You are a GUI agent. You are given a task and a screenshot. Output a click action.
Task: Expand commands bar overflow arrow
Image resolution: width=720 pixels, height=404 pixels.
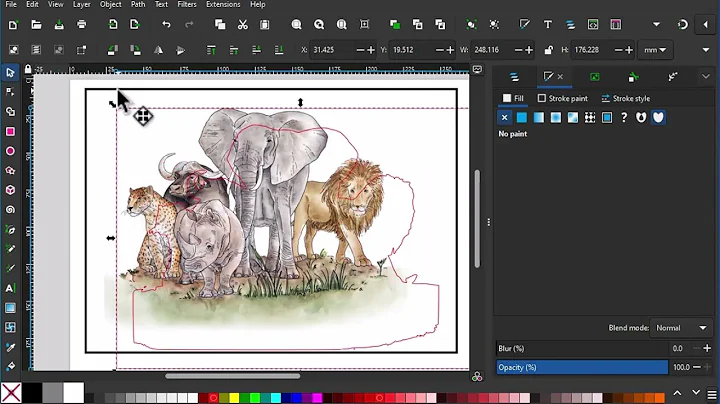tap(657, 25)
